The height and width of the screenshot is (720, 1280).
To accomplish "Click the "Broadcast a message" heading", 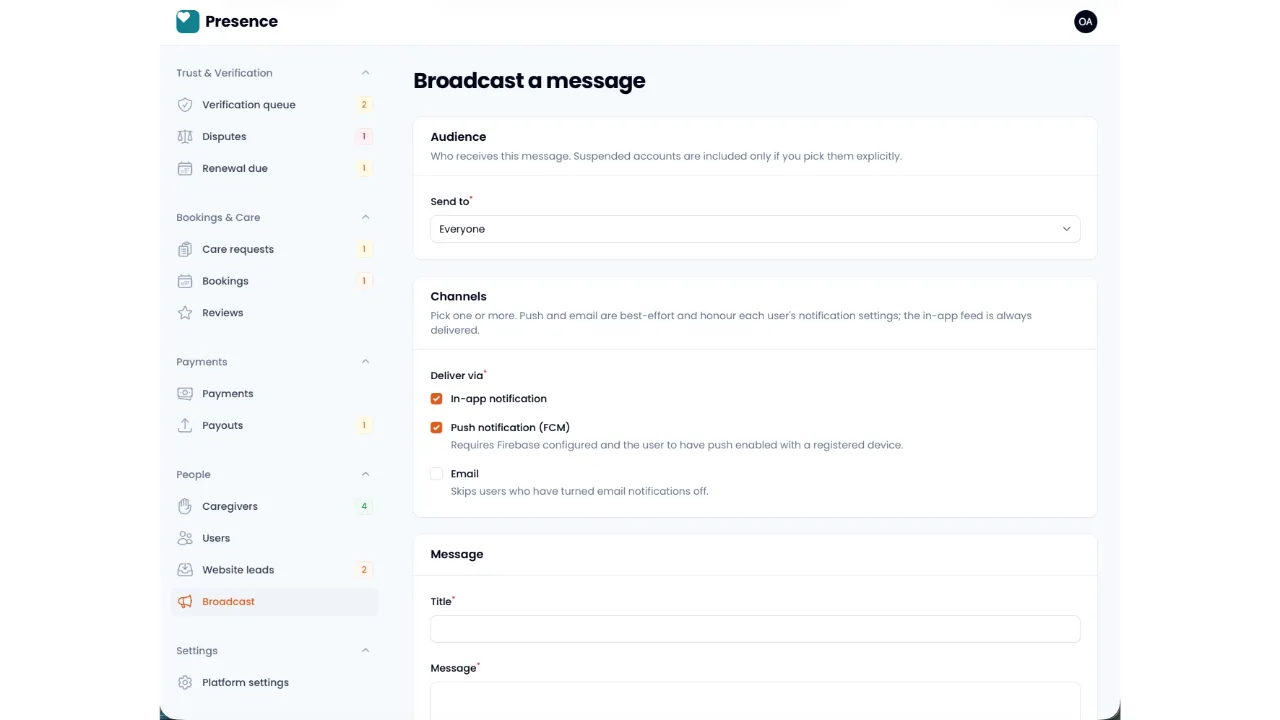I will [529, 81].
